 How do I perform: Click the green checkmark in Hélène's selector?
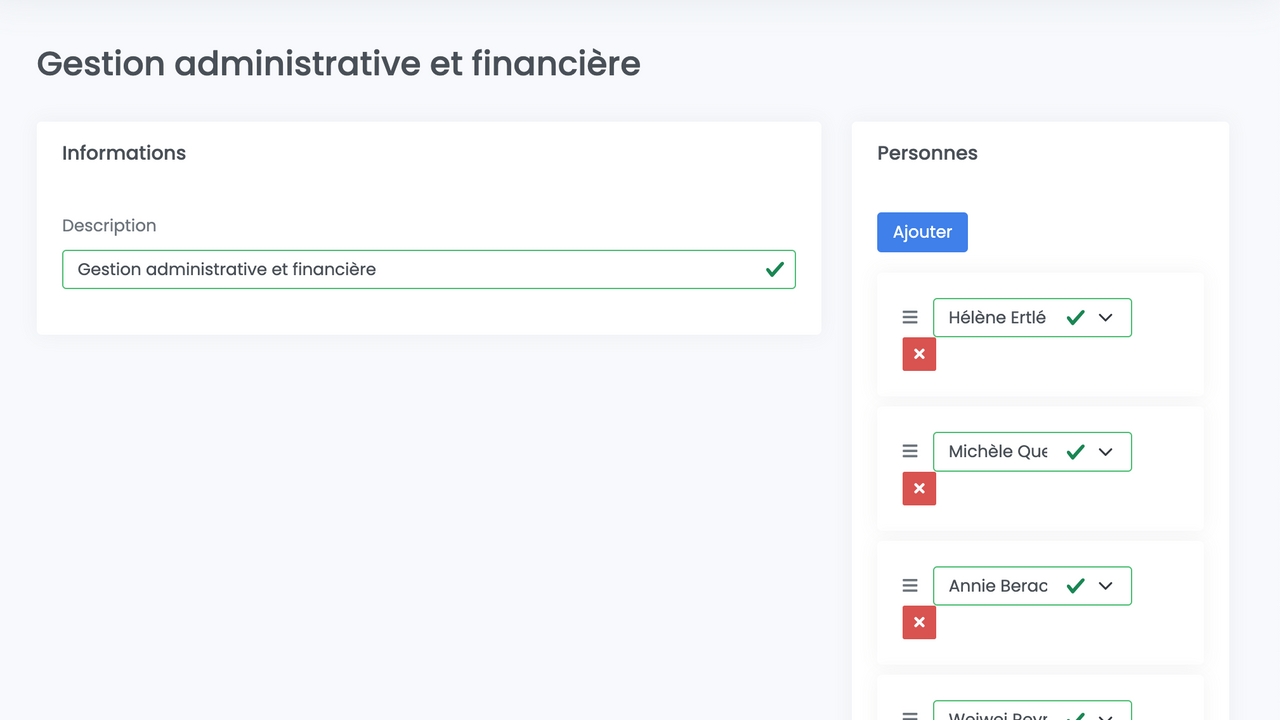(x=1075, y=317)
